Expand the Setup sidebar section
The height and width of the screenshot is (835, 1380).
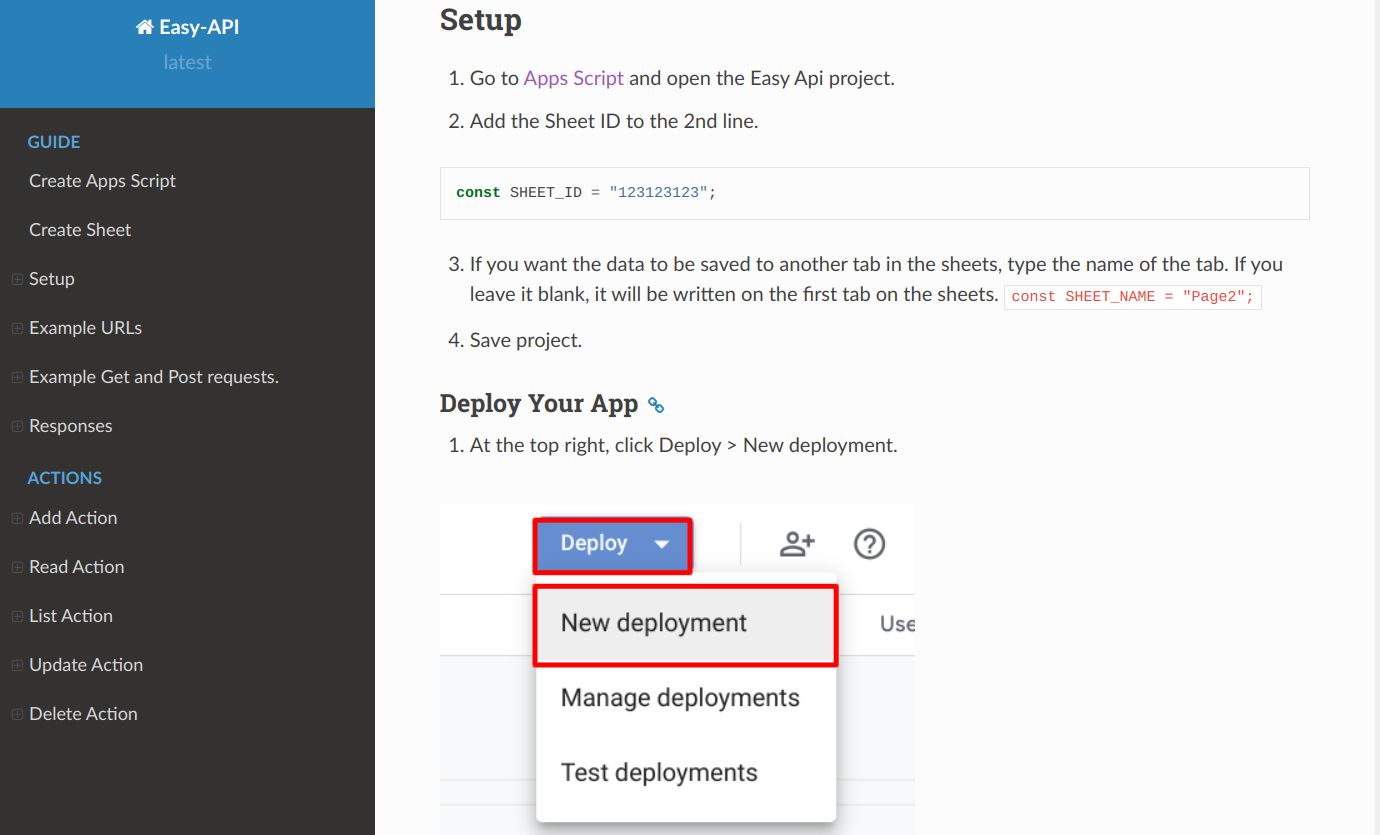(x=17, y=279)
